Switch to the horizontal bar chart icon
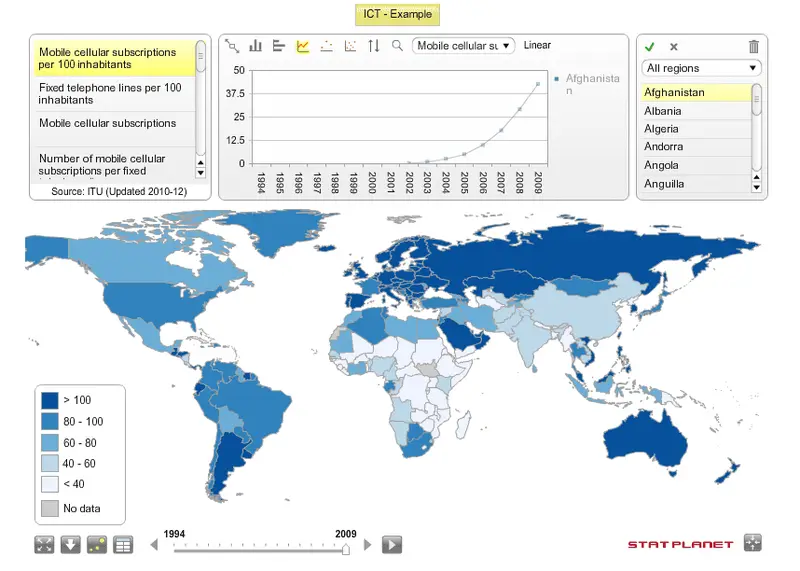This screenshot has width=800, height=571. (279, 46)
